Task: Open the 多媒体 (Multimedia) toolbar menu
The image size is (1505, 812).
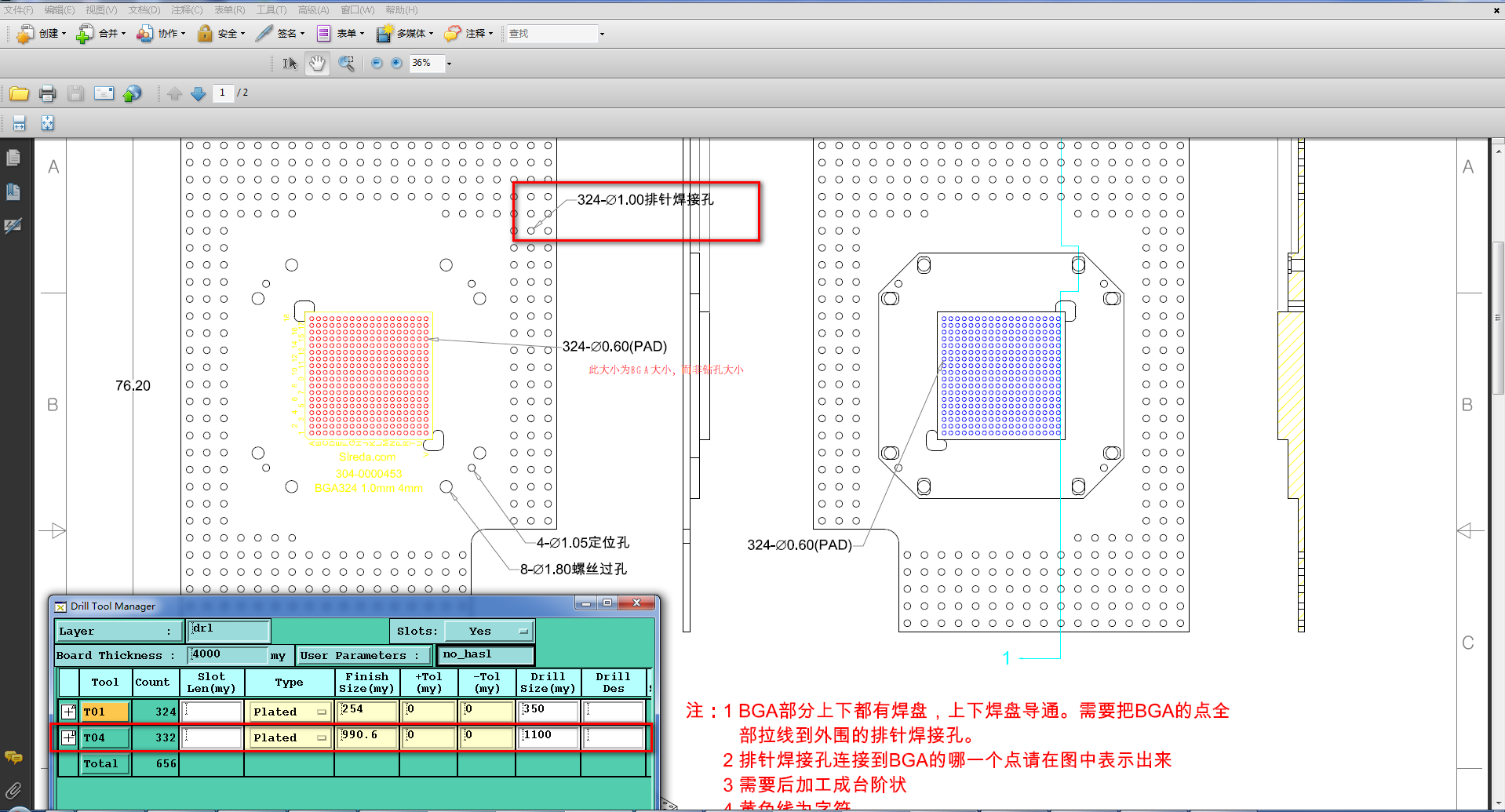Action: click(x=404, y=34)
